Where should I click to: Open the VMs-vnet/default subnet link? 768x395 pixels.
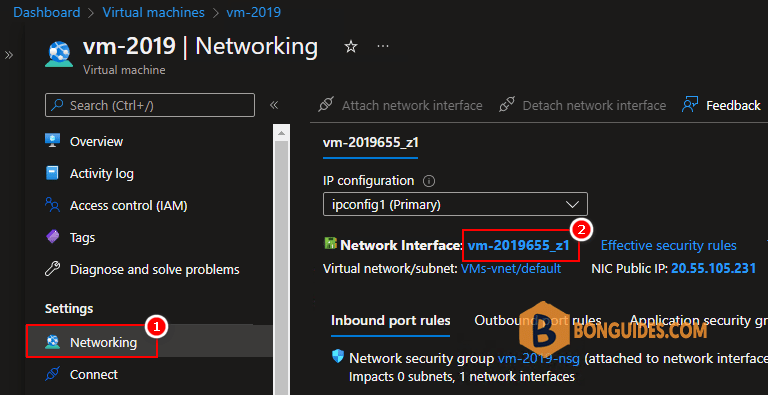pyautogui.click(x=511, y=269)
